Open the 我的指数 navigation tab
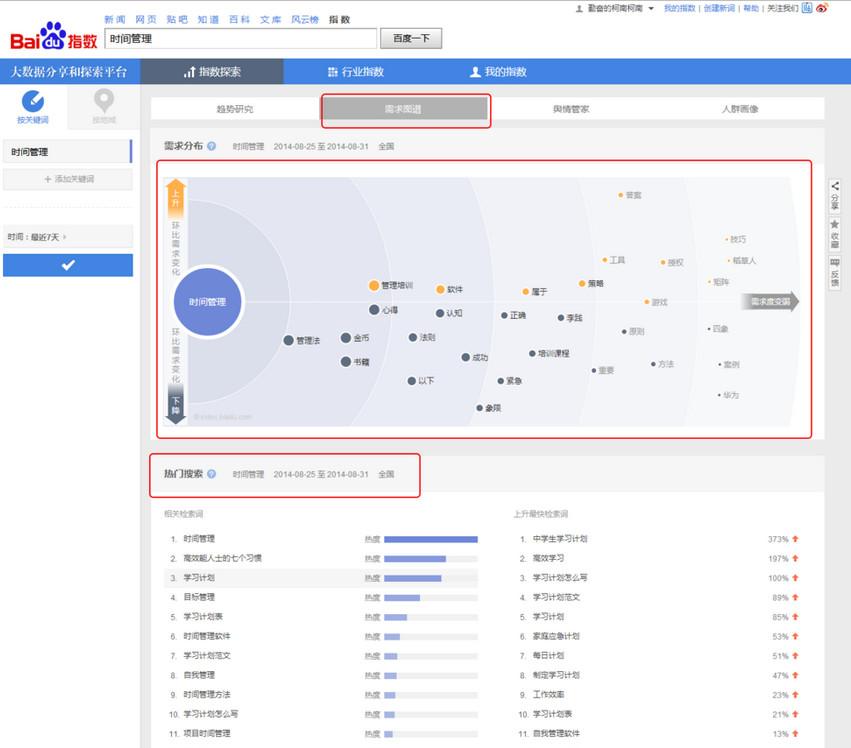 (x=498, y=72)
